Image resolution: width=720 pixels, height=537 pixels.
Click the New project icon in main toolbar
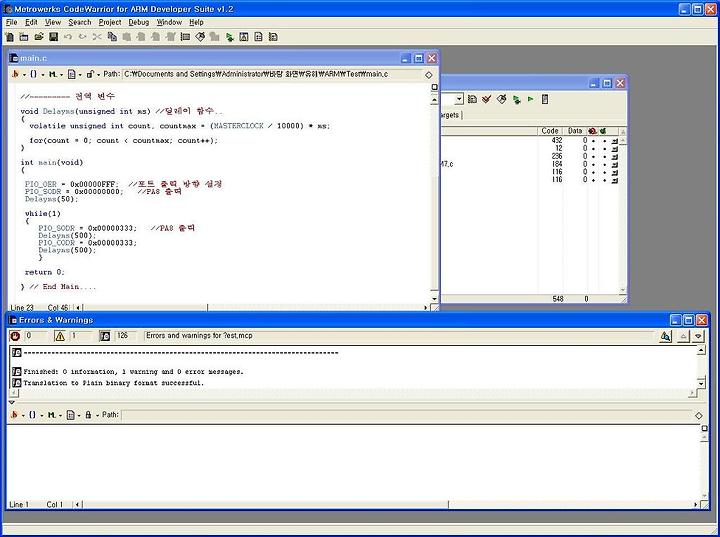24,37
